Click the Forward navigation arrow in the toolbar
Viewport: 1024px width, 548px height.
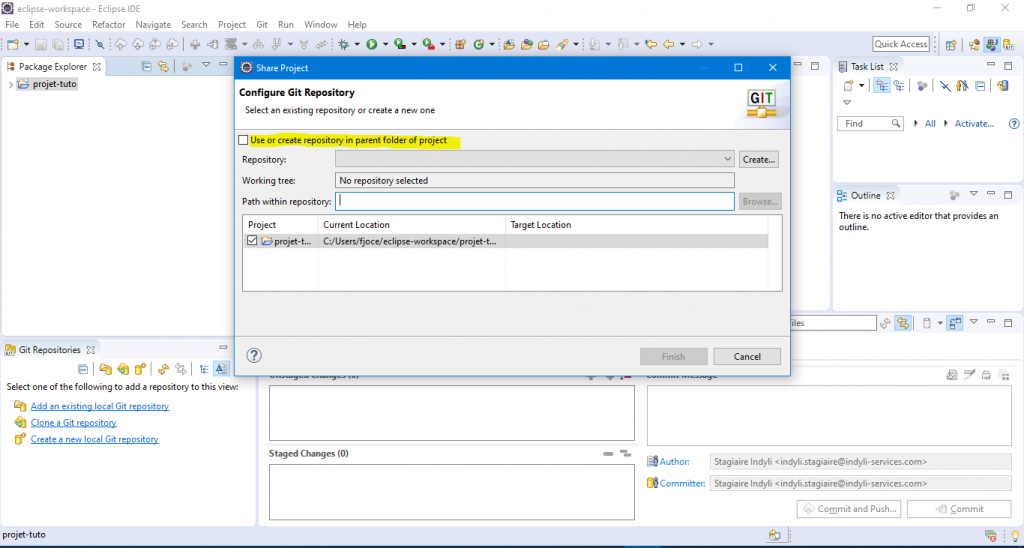click(697, 44)
